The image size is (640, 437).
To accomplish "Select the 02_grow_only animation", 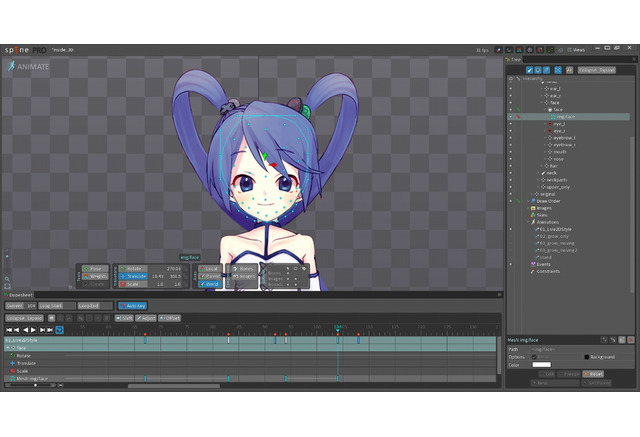I will coord(553,236).
